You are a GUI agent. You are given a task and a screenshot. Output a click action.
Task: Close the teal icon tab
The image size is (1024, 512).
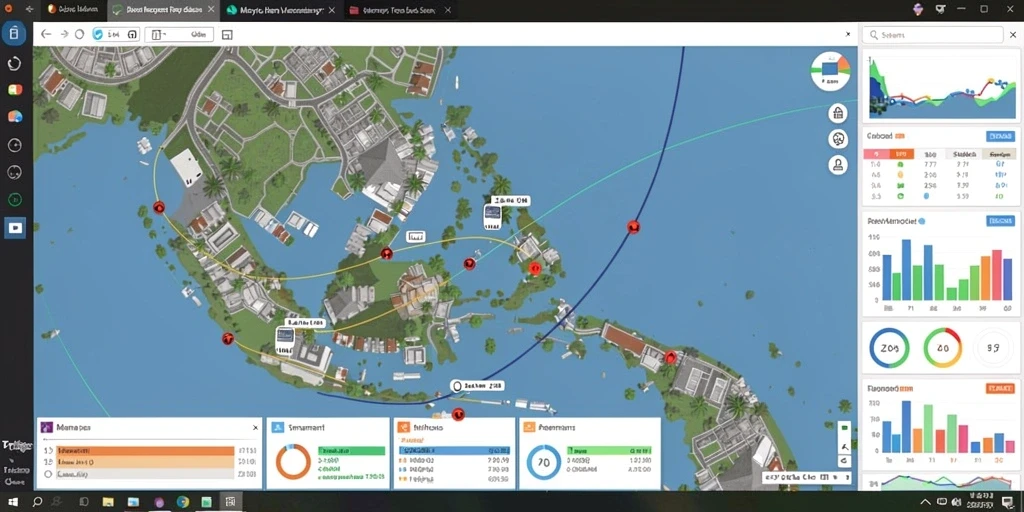pyautogui.click(x=331, y=10)
